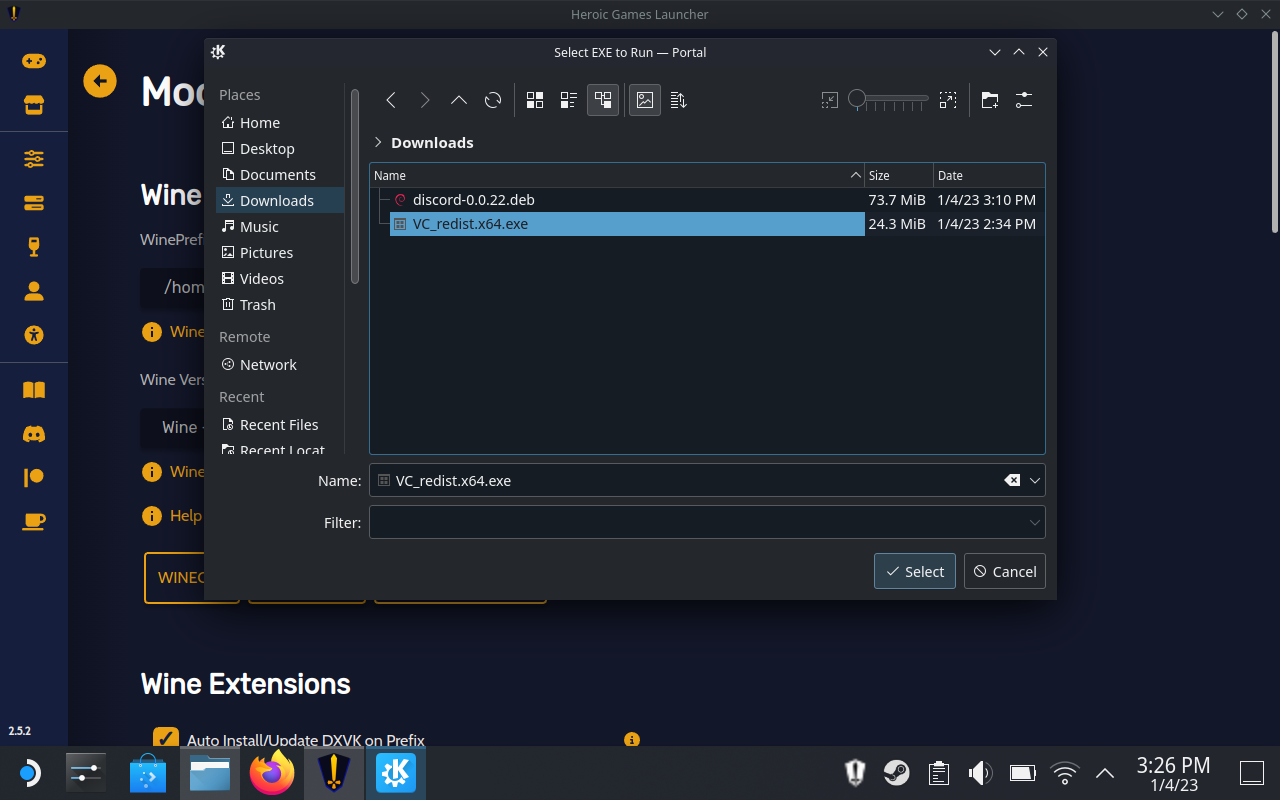Toggle the image preview panel
Screen dimensions: 1280x800
[644, 100]
